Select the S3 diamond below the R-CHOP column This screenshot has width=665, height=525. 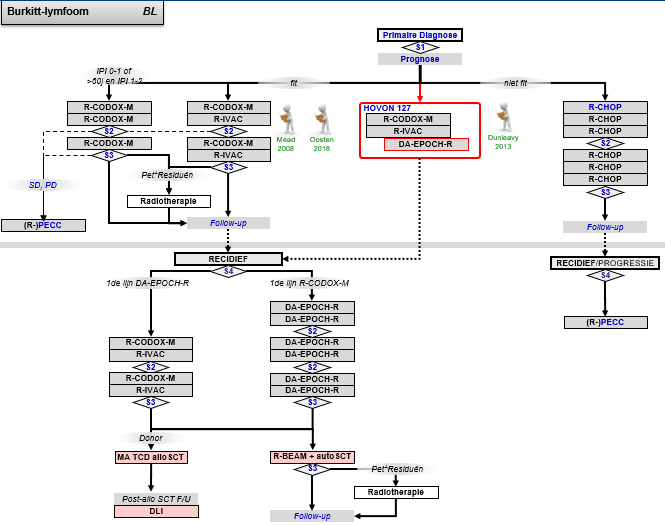(605, 191)
